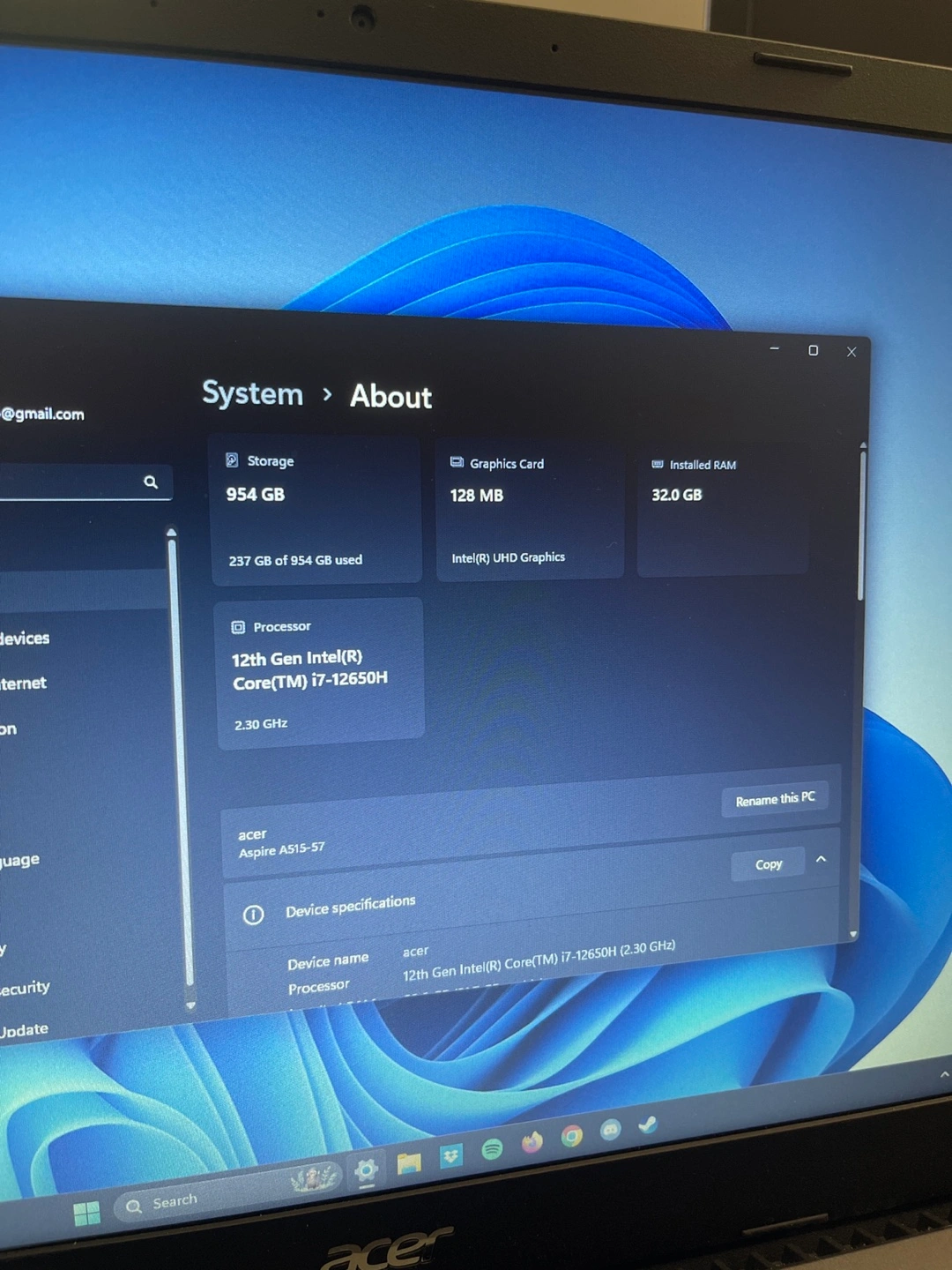Click the About page scroll-down arrow
952x1270 pixels.
coord(852,934)
